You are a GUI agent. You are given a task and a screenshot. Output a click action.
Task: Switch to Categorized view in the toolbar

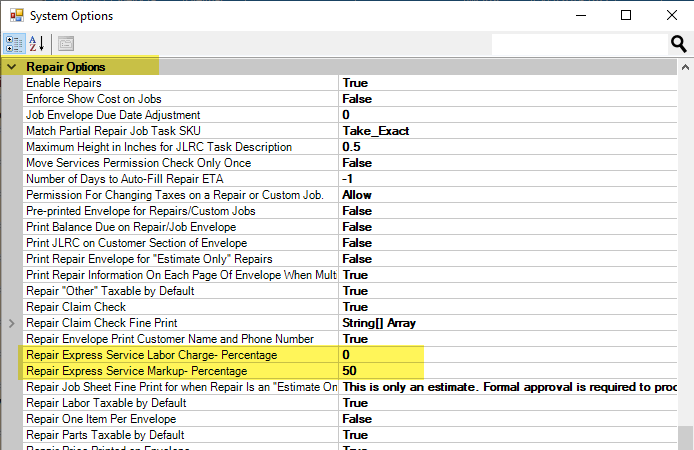click(16, 44)
